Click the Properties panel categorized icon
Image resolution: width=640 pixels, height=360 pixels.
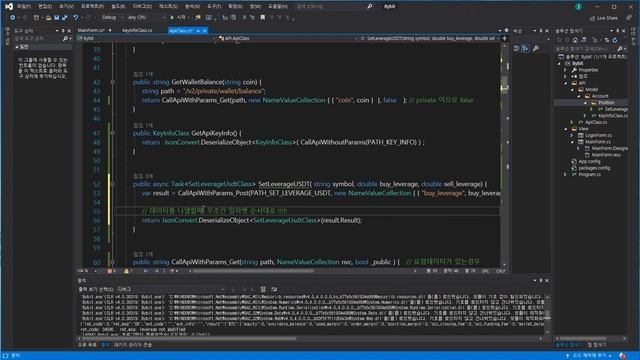pos(516,48)
